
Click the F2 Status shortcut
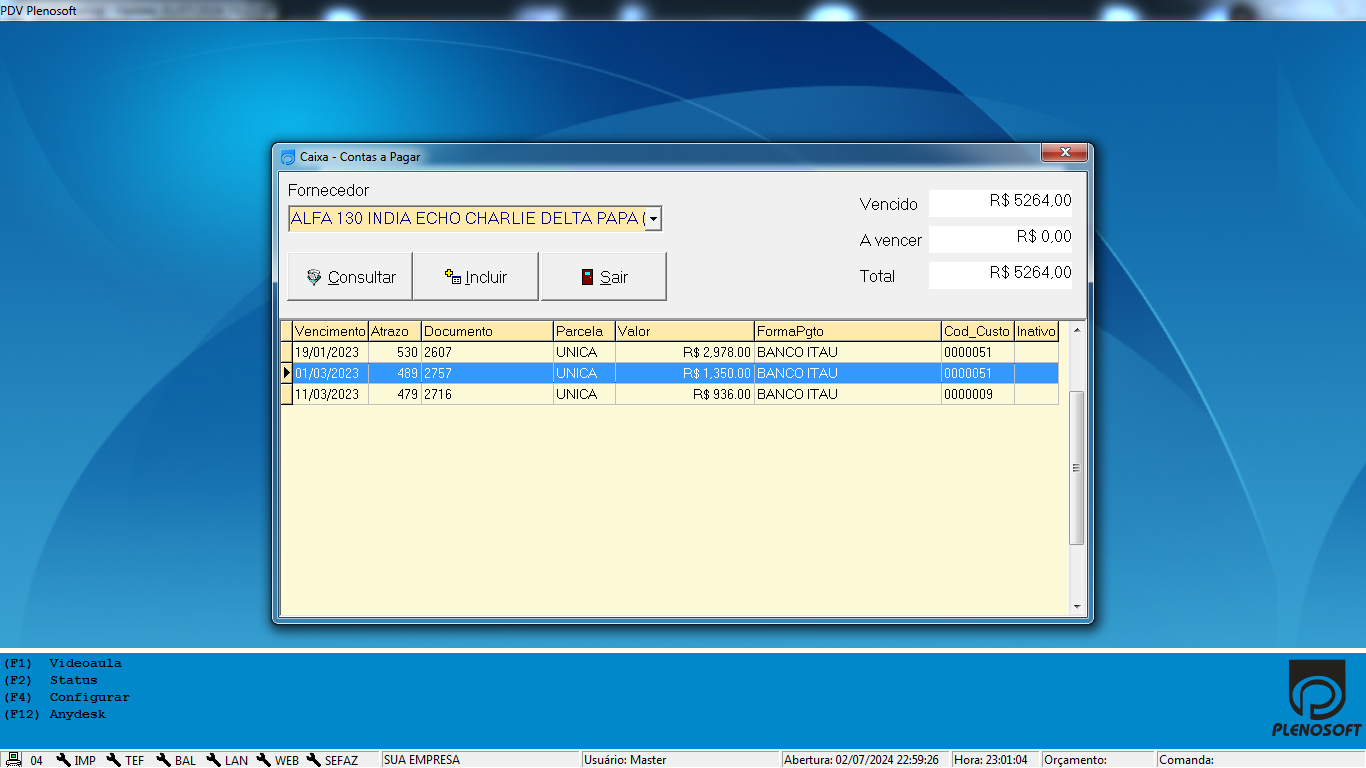pos(50,680)
